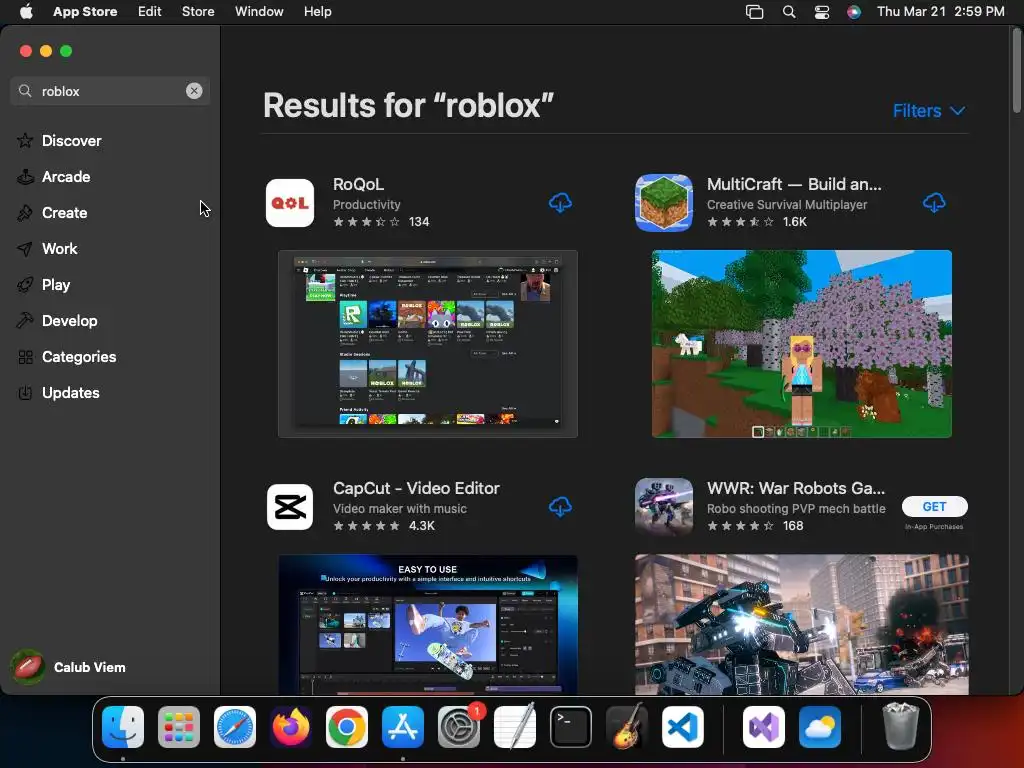Viewport: 1024px width, 768px height.
Task: Open the Apple menu
Action: [x=26, y=11]
